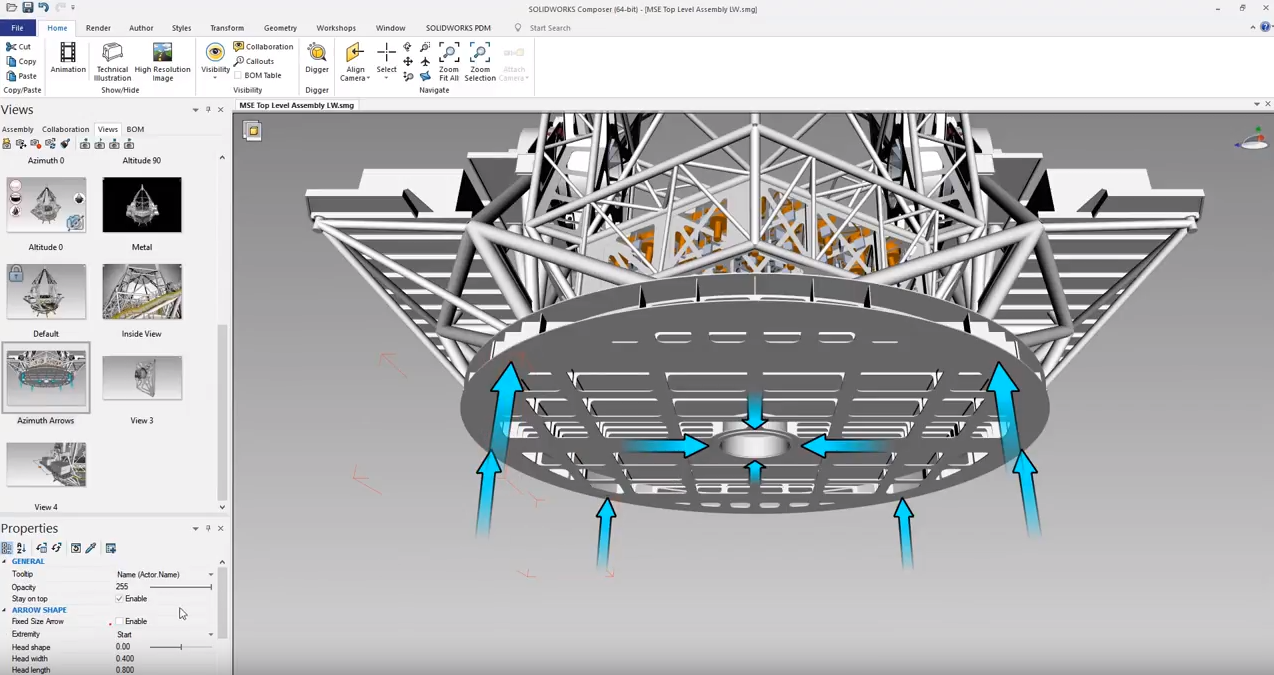Launch Technical Illustration workshop
The height and width of the screenshot is (675, 1274).
pos(112,61)
